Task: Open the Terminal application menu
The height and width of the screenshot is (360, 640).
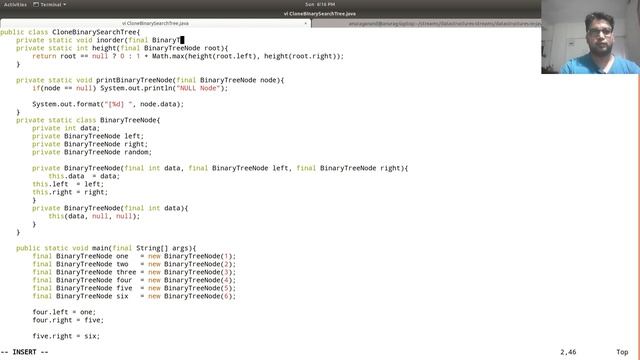Action: point(49,4)
